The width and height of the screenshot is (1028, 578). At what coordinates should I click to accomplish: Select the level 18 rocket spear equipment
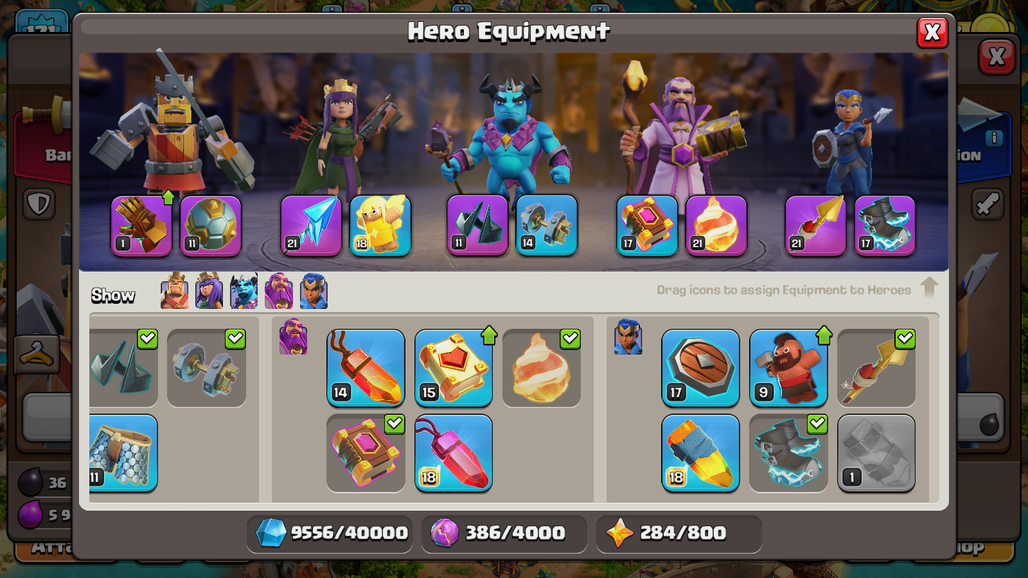point(700,453)
